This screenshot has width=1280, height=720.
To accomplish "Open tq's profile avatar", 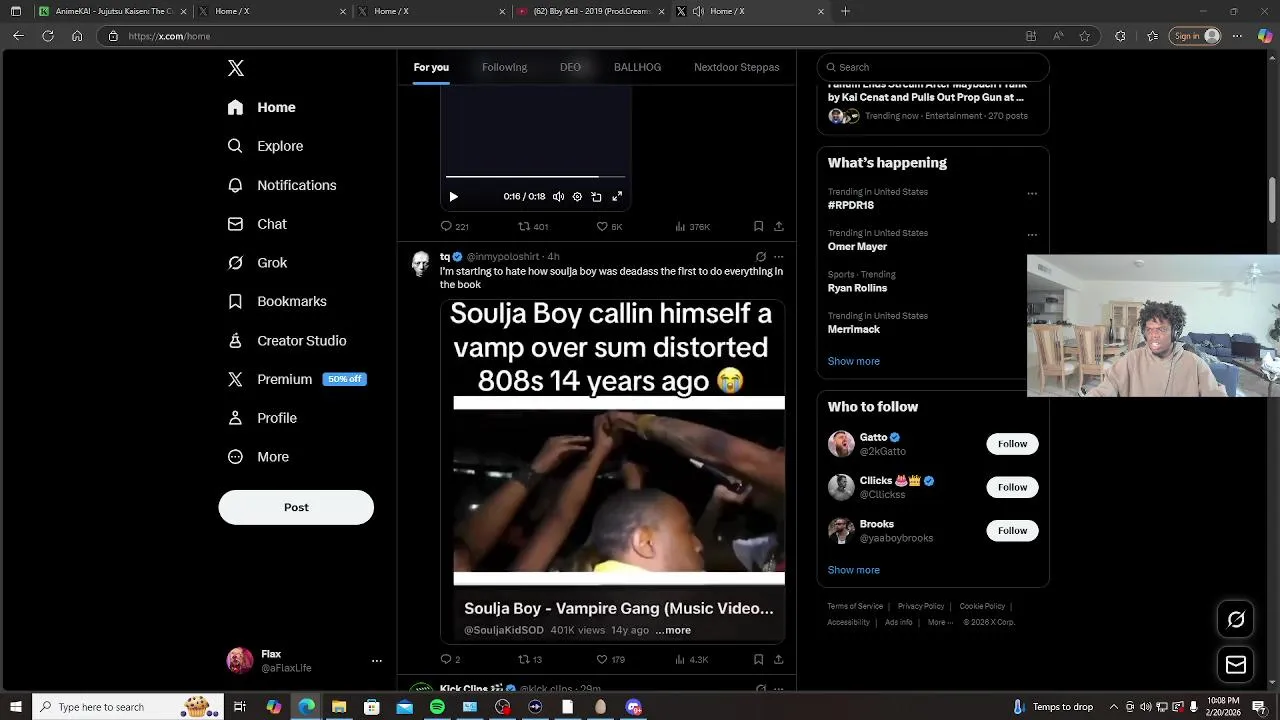I will pos(420,264).
